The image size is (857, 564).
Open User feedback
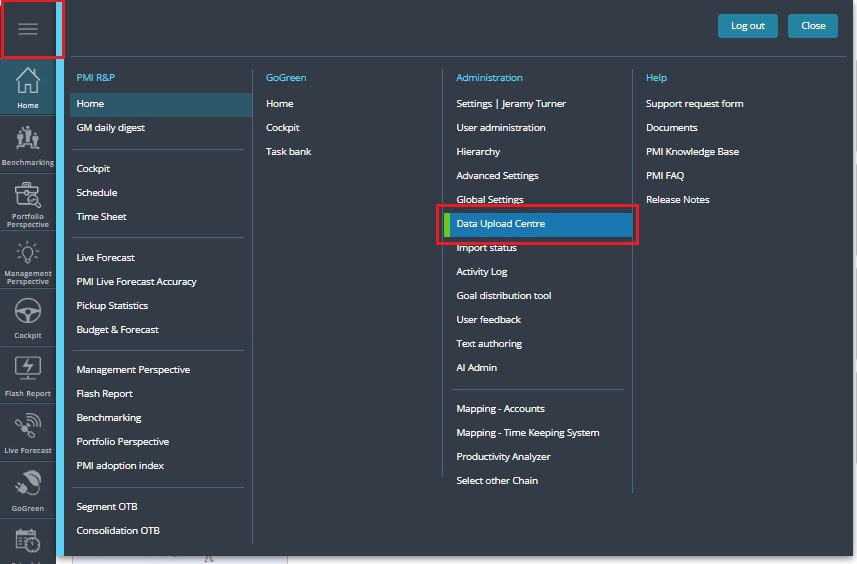pos(488,320)
